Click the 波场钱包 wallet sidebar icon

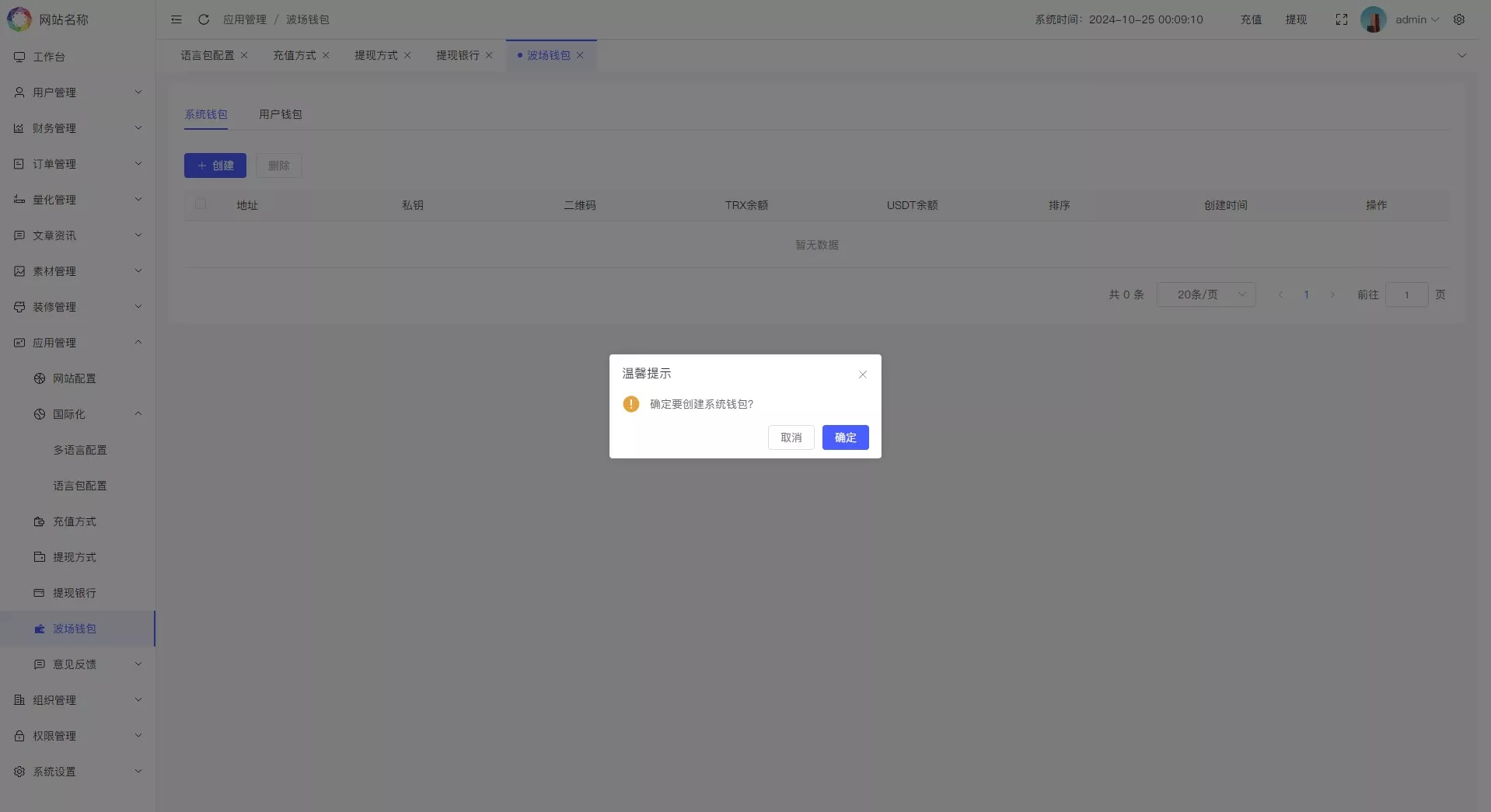point(38,629)
